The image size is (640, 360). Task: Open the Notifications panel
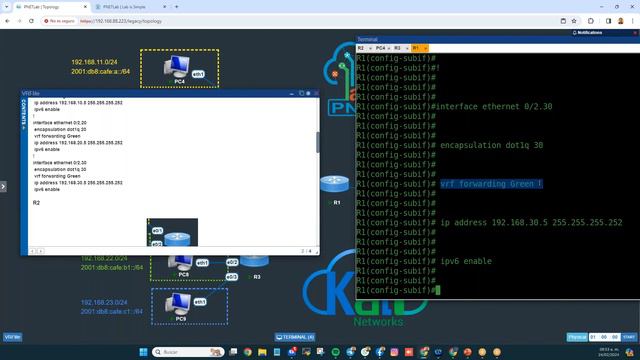pos(587,33)
